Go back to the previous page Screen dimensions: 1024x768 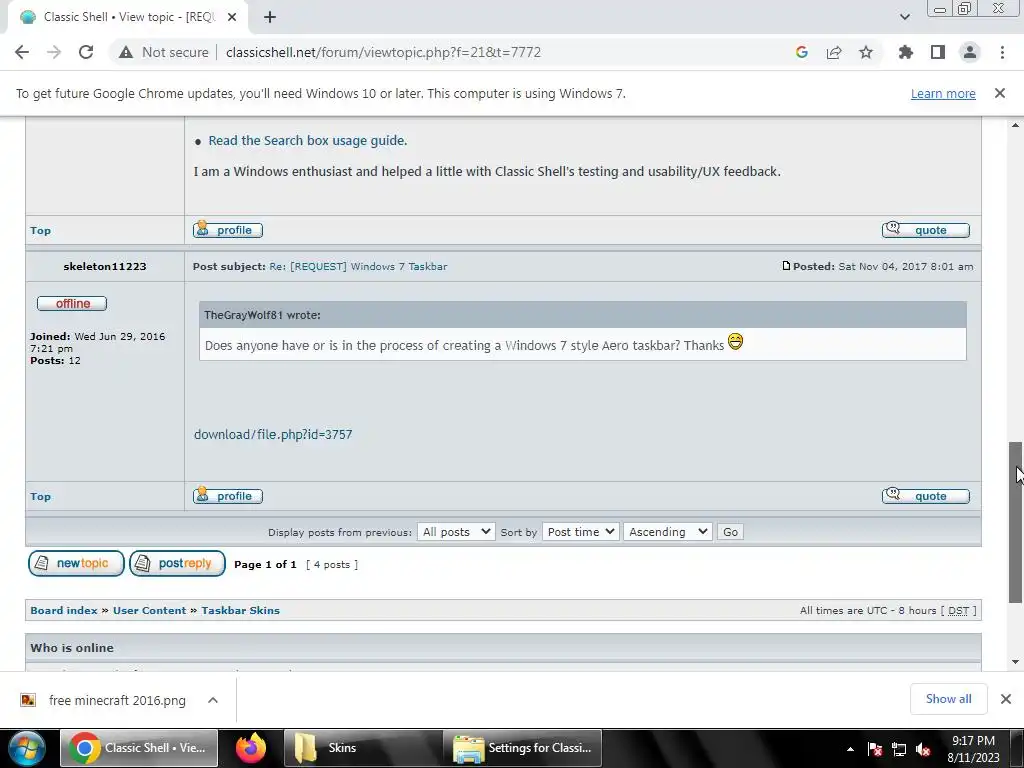[x=22, y=52]
